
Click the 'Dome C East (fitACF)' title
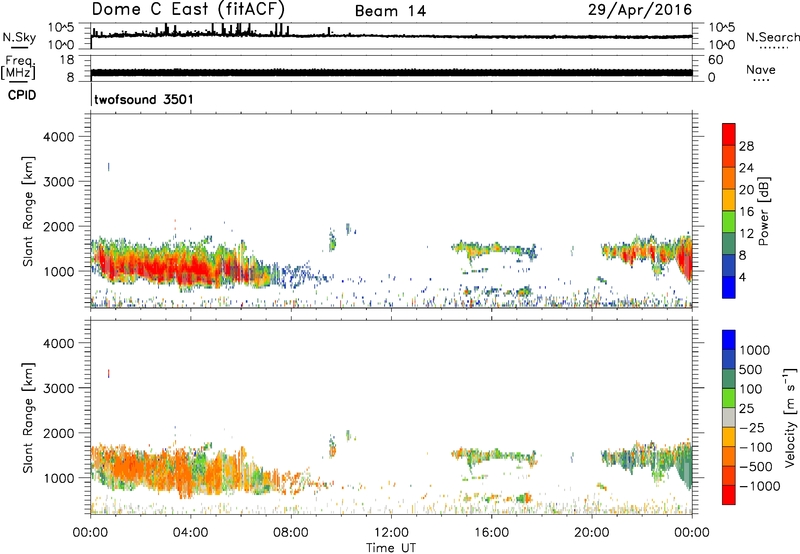click(188, 9)
